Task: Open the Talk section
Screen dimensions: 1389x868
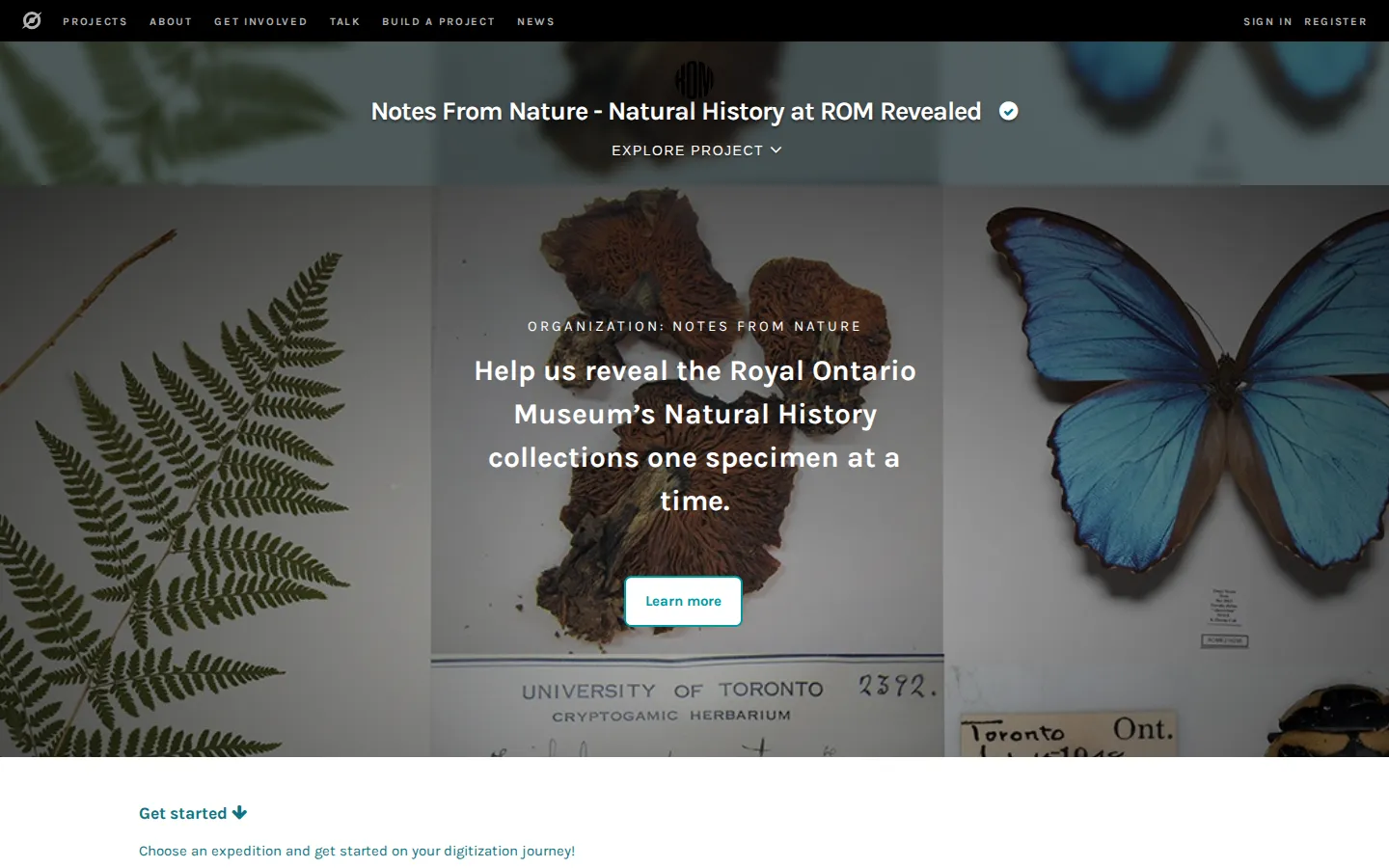Action: pyautogui.click(x=344, y=21)
